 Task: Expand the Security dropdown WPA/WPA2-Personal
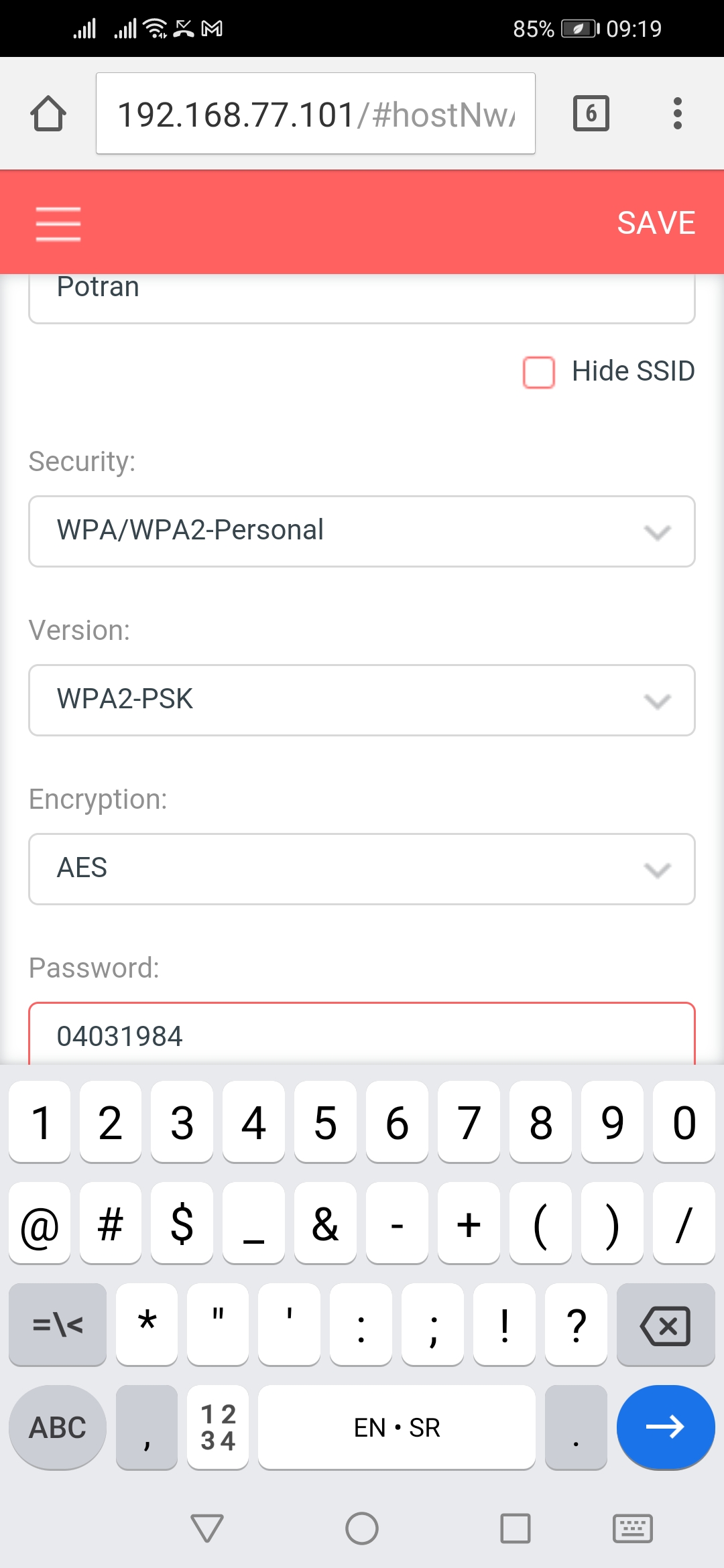[x=362, y=531]
